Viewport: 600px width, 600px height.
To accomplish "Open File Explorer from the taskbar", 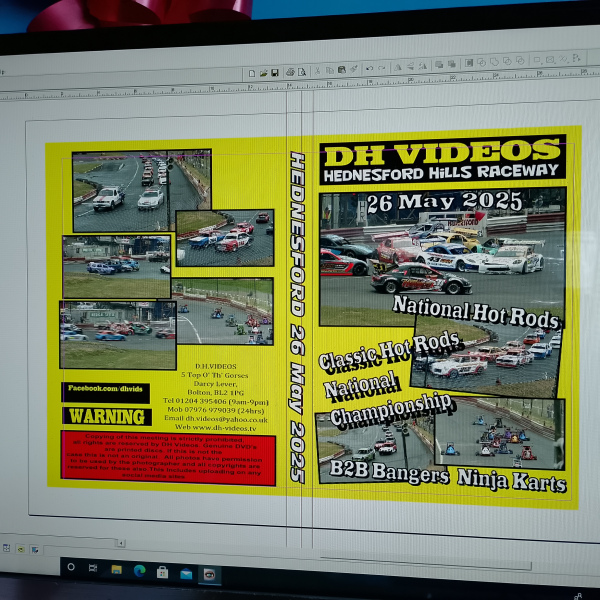I will click(x=116, y=569).
